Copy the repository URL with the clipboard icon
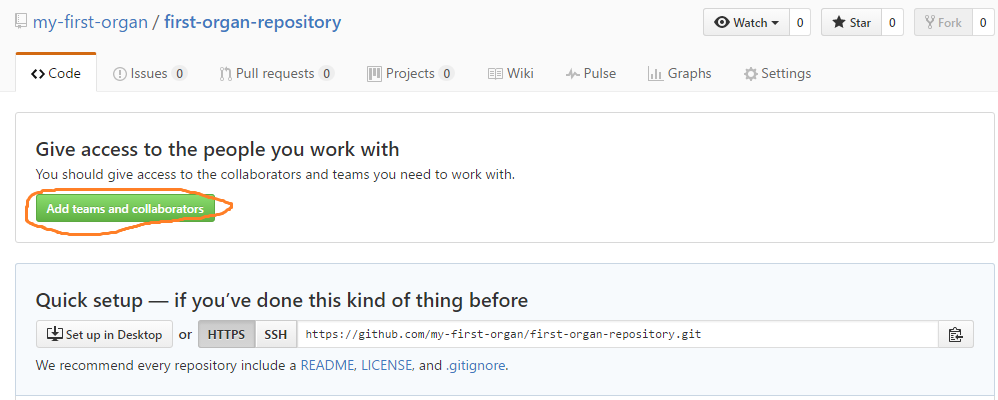998x400 pixels. click(x=955, y=334)
